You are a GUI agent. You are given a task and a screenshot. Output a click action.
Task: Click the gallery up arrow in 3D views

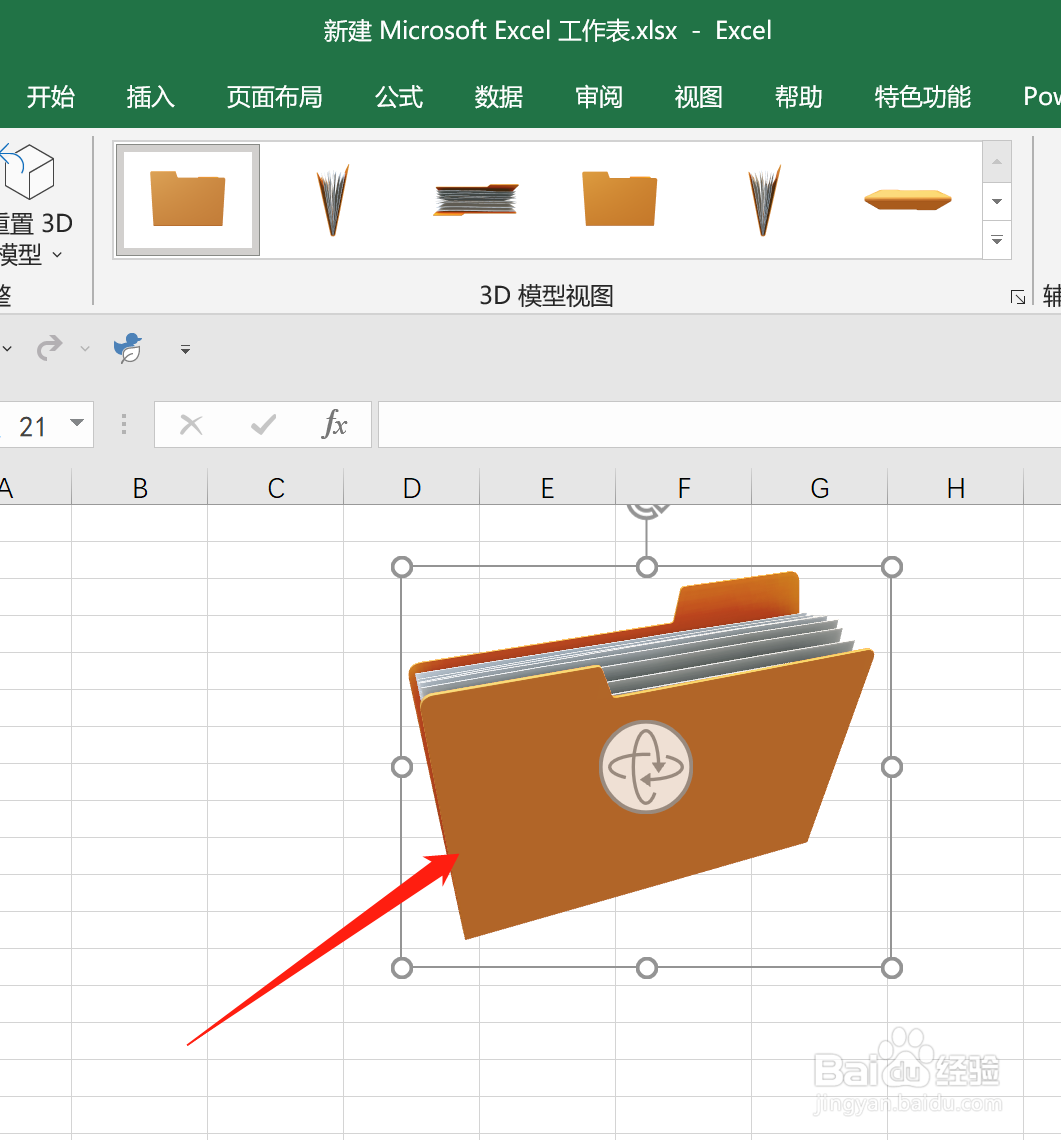click(997, 161)
